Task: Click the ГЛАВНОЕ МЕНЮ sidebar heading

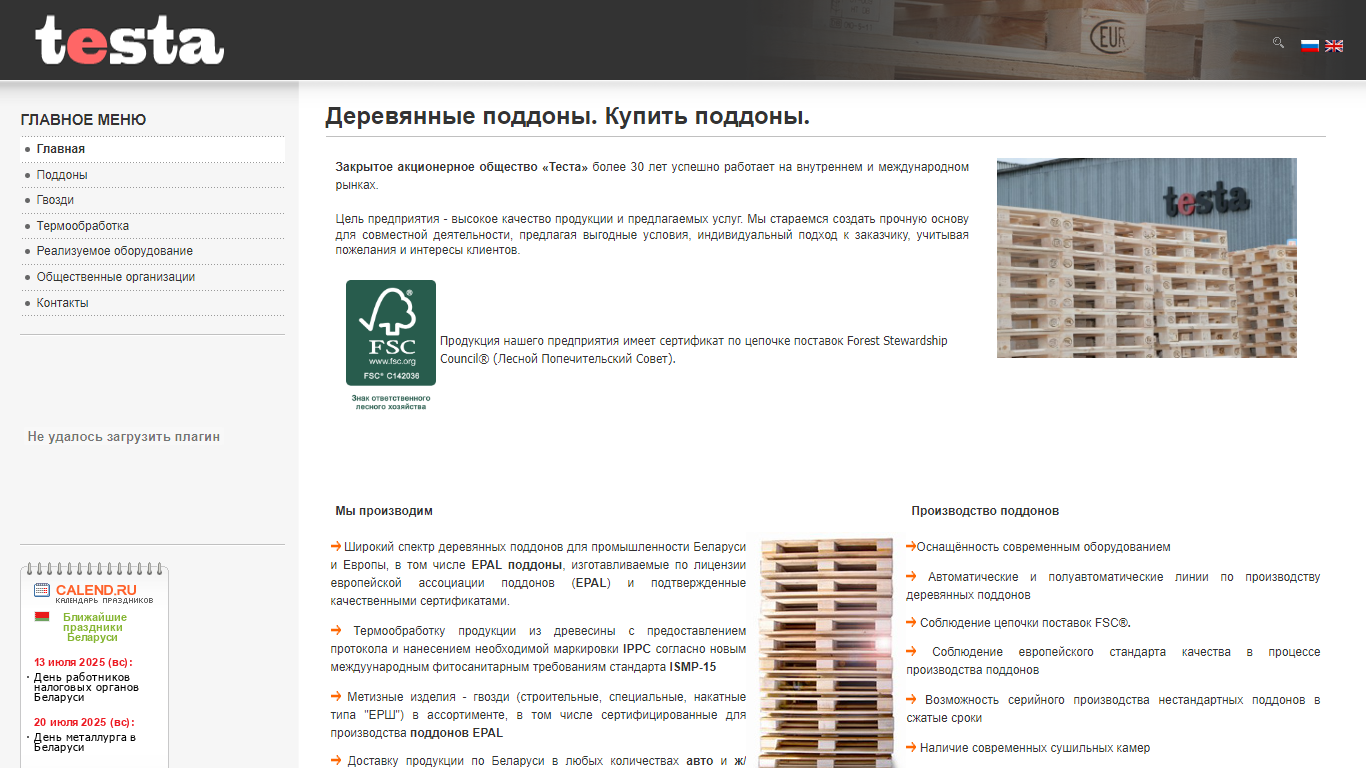Action: coord(83,120)
